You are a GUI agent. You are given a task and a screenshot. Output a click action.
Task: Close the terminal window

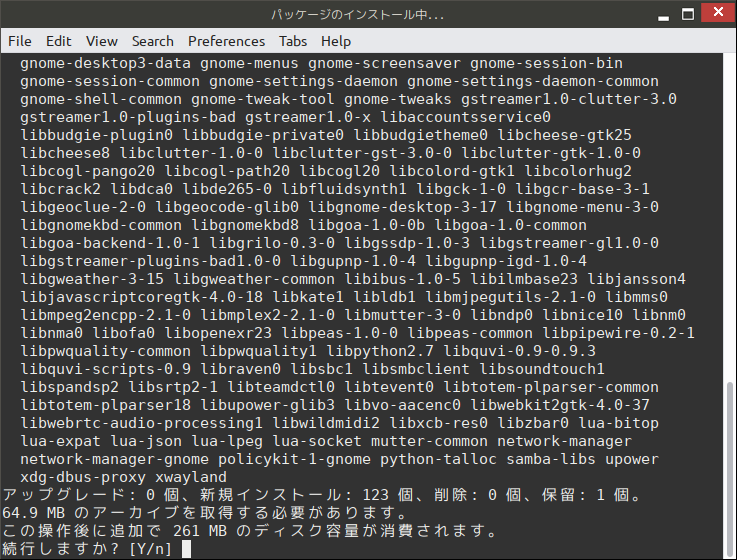click(718, 12)
